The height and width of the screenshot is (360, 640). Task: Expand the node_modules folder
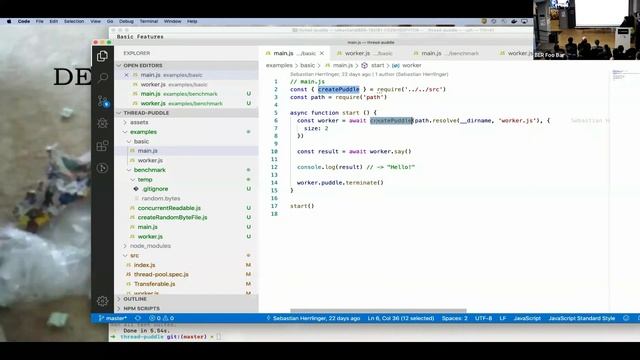click(x=150, y=246)
